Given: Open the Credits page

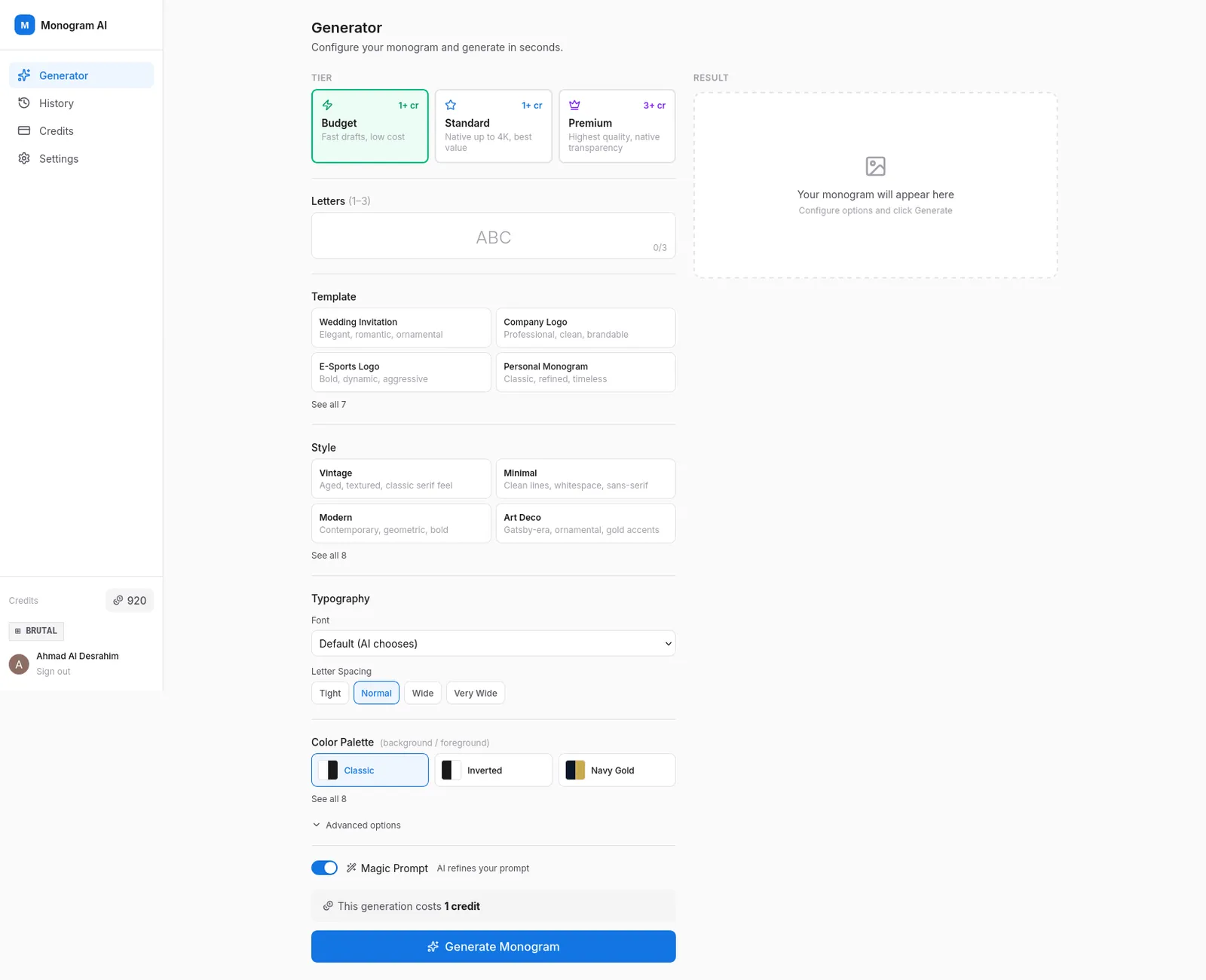Looking at the screenshot, I should pos(81,131).
